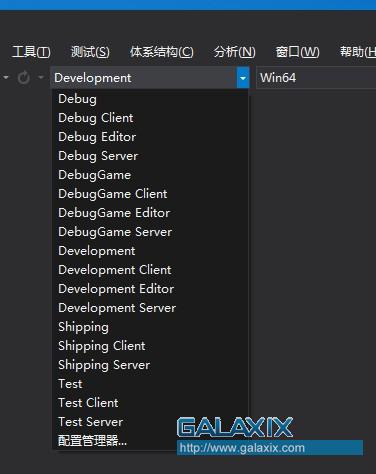Select Test Client configuration
Viewport: 376px width, 474px height.
point(150,403)
